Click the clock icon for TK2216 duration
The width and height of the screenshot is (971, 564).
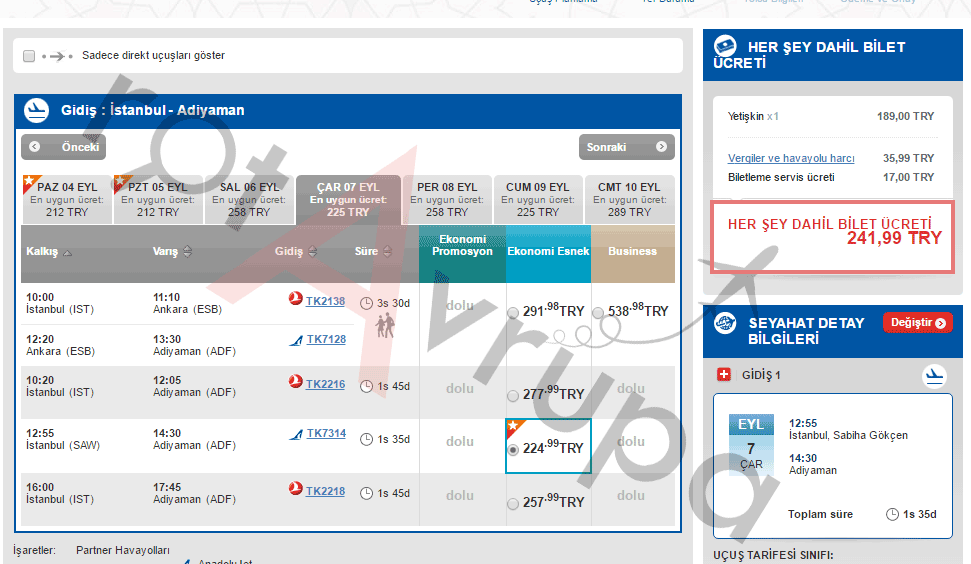coord(367,386)
